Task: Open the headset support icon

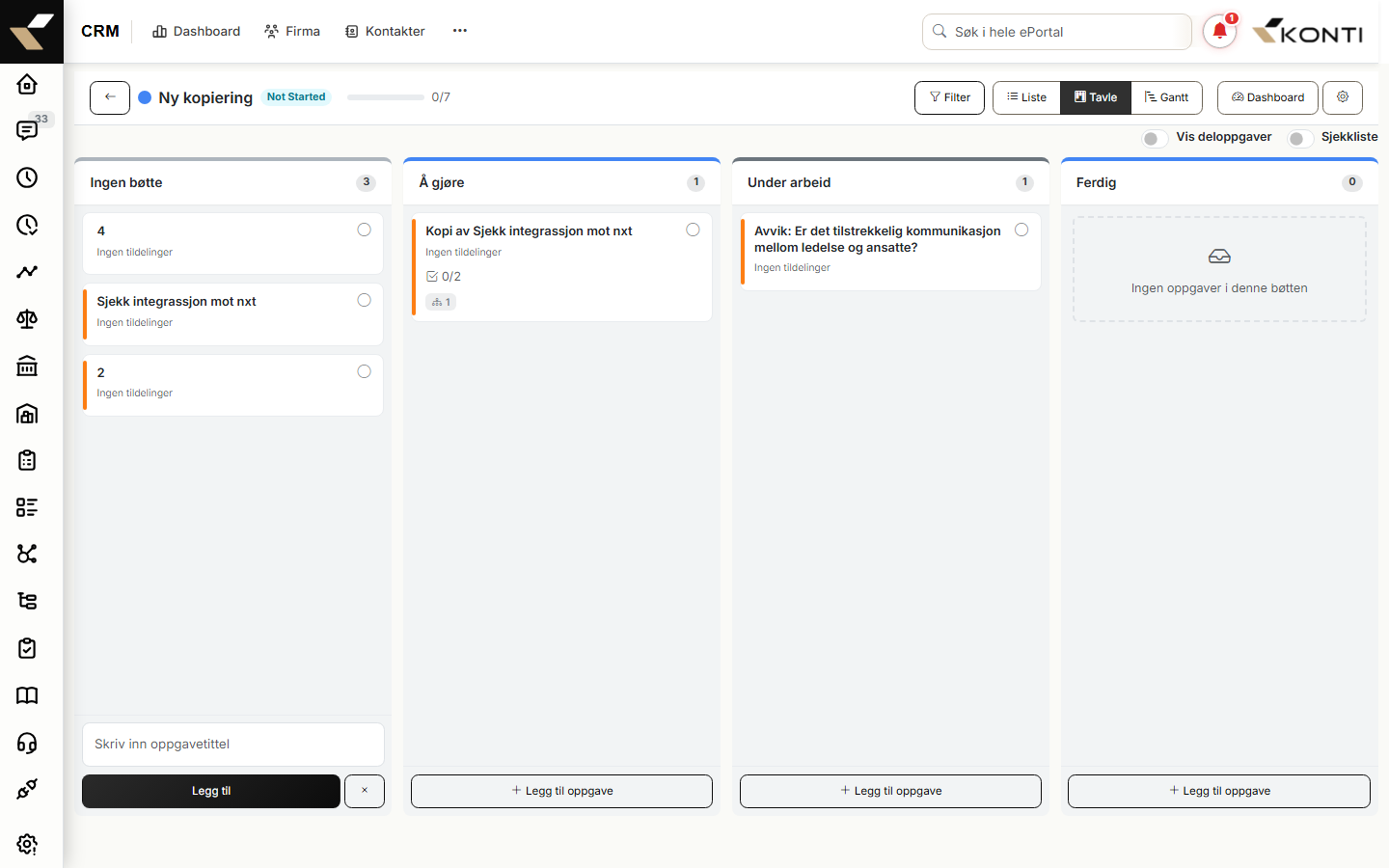Action: tap(27, 743)
